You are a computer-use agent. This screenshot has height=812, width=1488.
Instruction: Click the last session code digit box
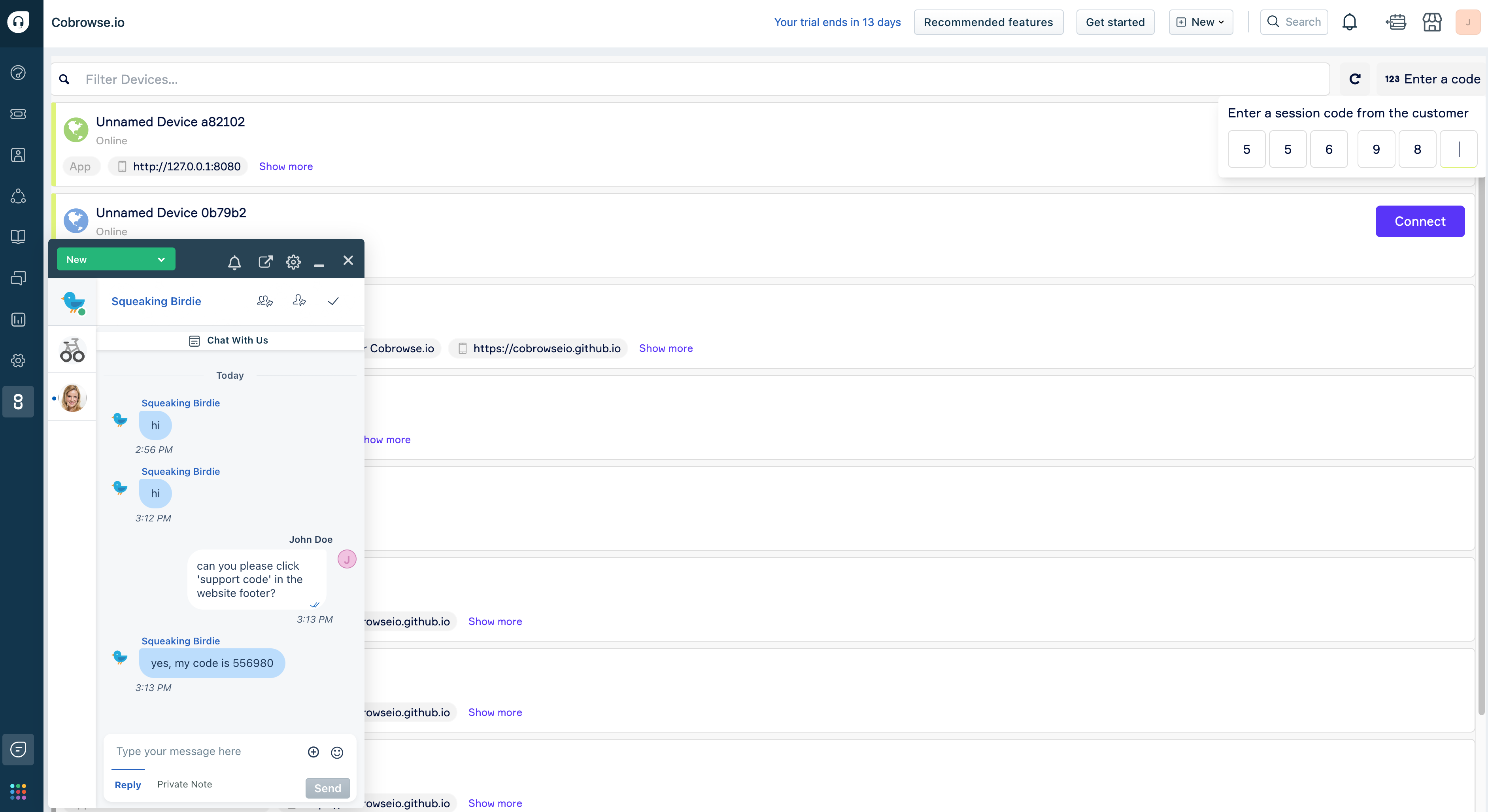tap(1458, 149)
